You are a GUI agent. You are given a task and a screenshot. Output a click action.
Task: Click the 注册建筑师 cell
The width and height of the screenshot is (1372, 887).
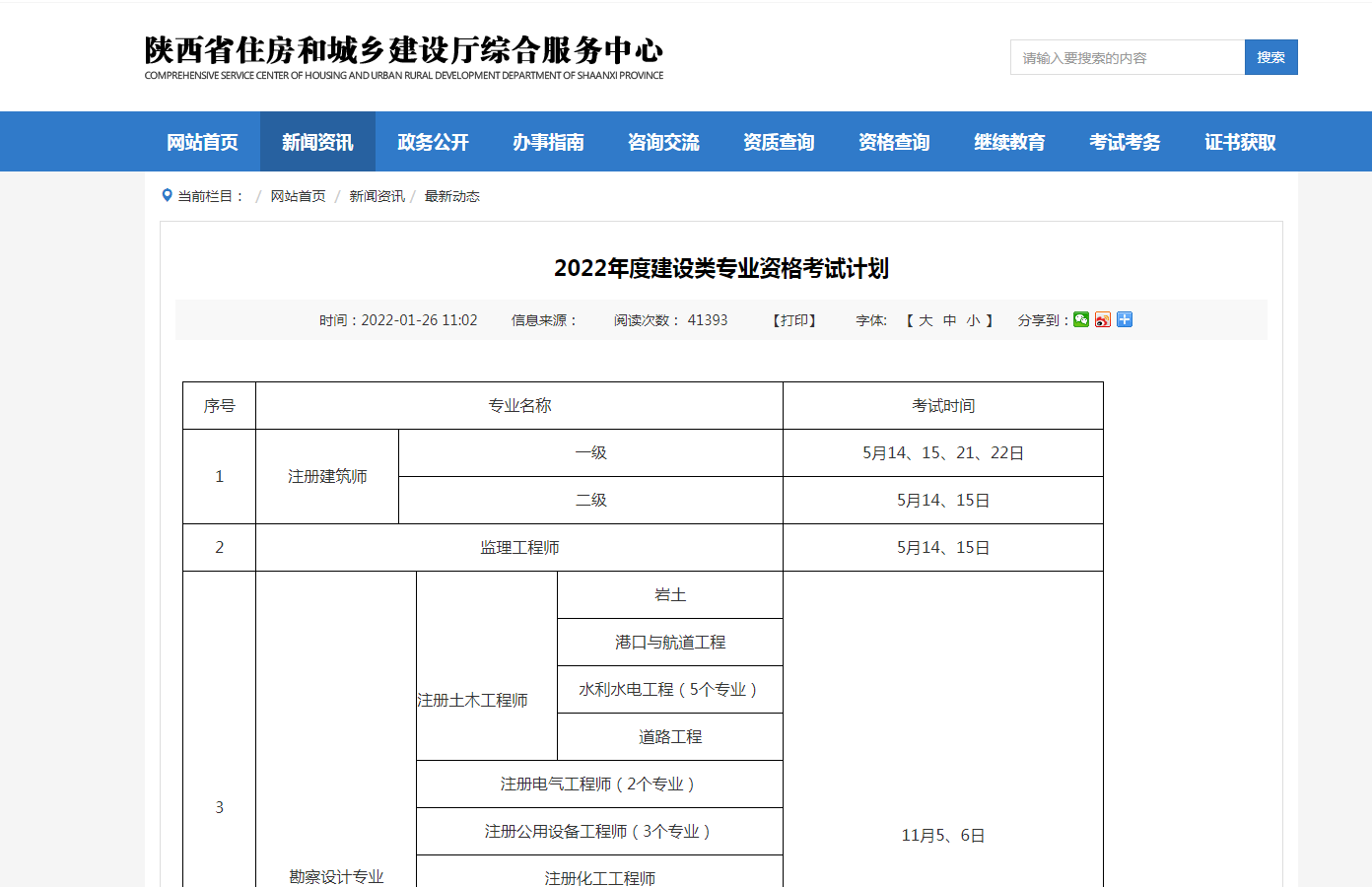327,477
